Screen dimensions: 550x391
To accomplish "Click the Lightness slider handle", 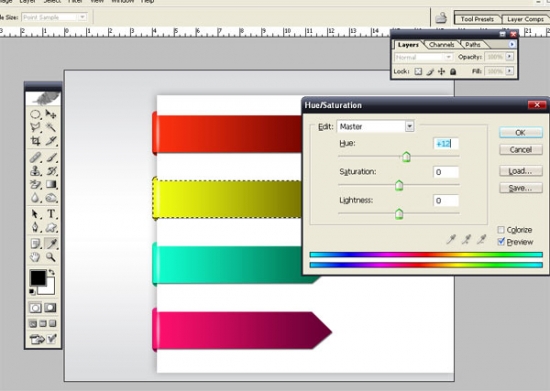I will tap(399, 214).
